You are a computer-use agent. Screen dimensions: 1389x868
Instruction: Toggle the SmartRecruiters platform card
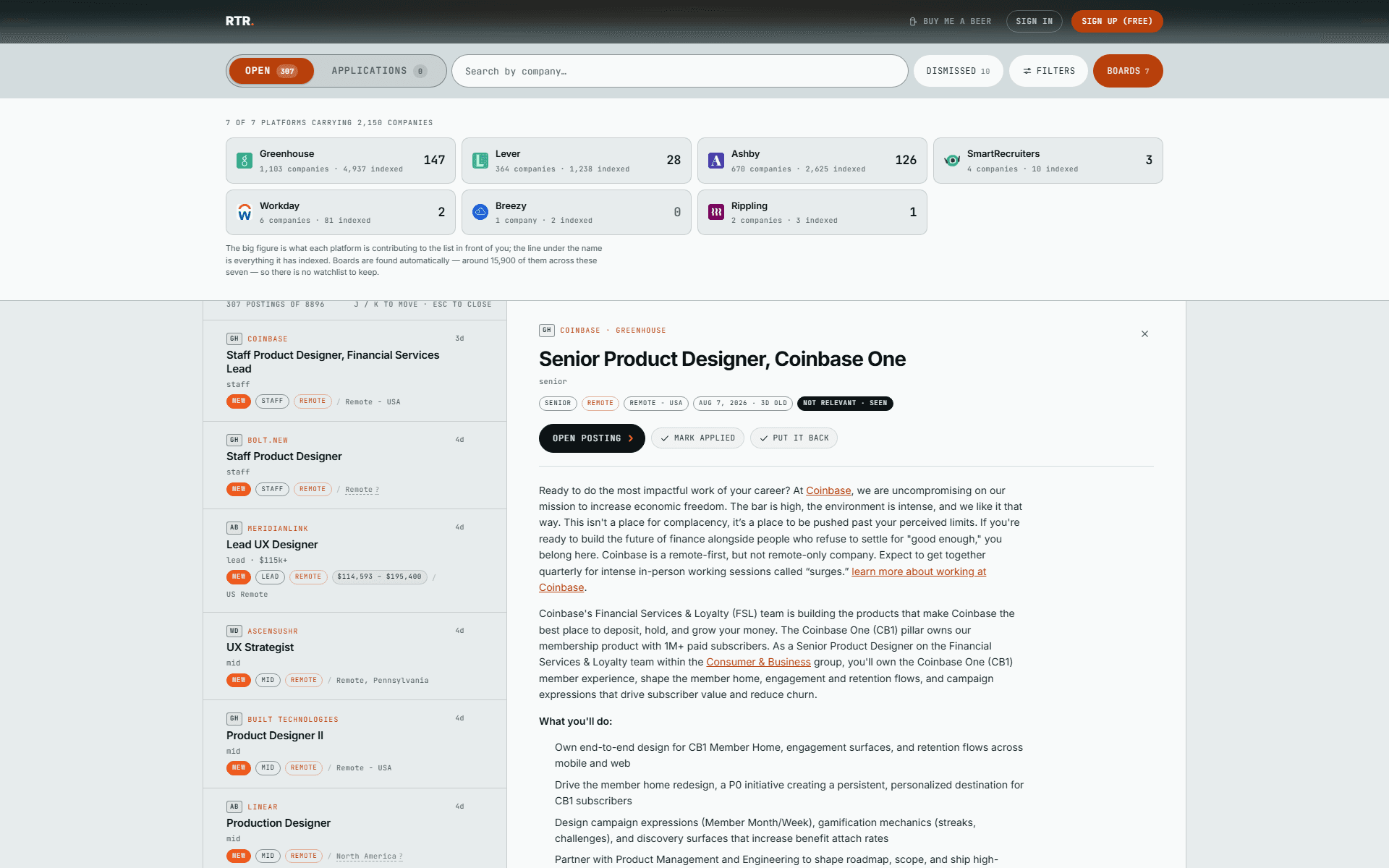pyautogui.click(x=1048, y=161)
